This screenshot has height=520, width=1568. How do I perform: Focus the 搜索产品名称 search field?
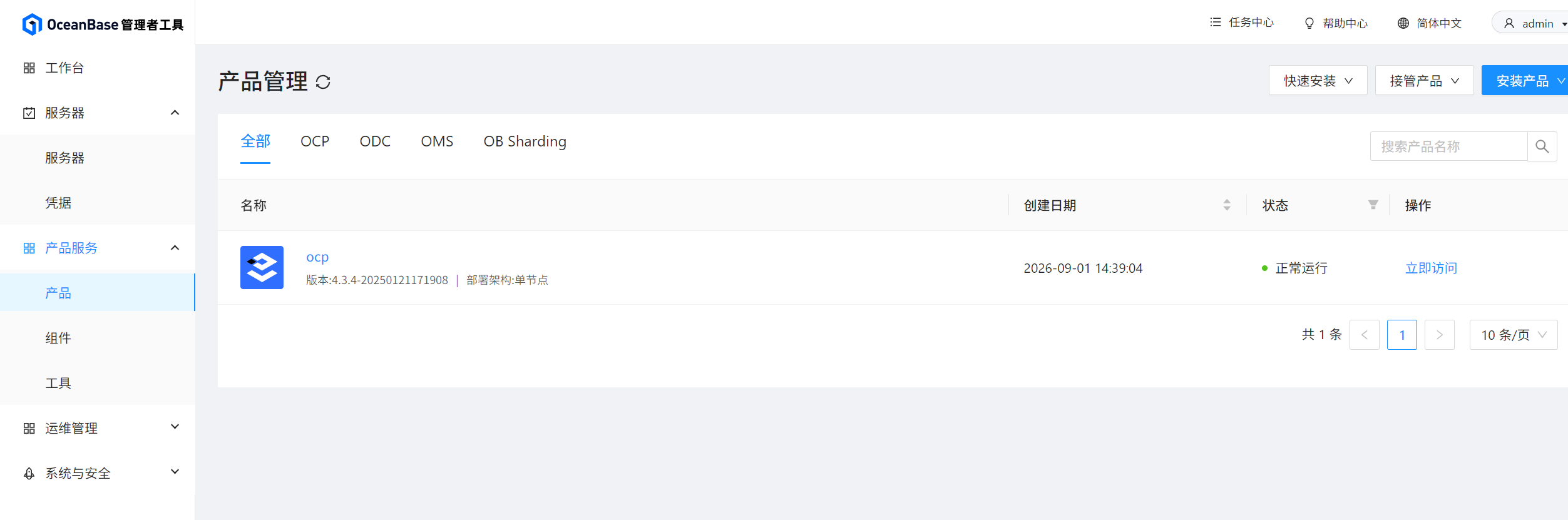pos(1448,146)
